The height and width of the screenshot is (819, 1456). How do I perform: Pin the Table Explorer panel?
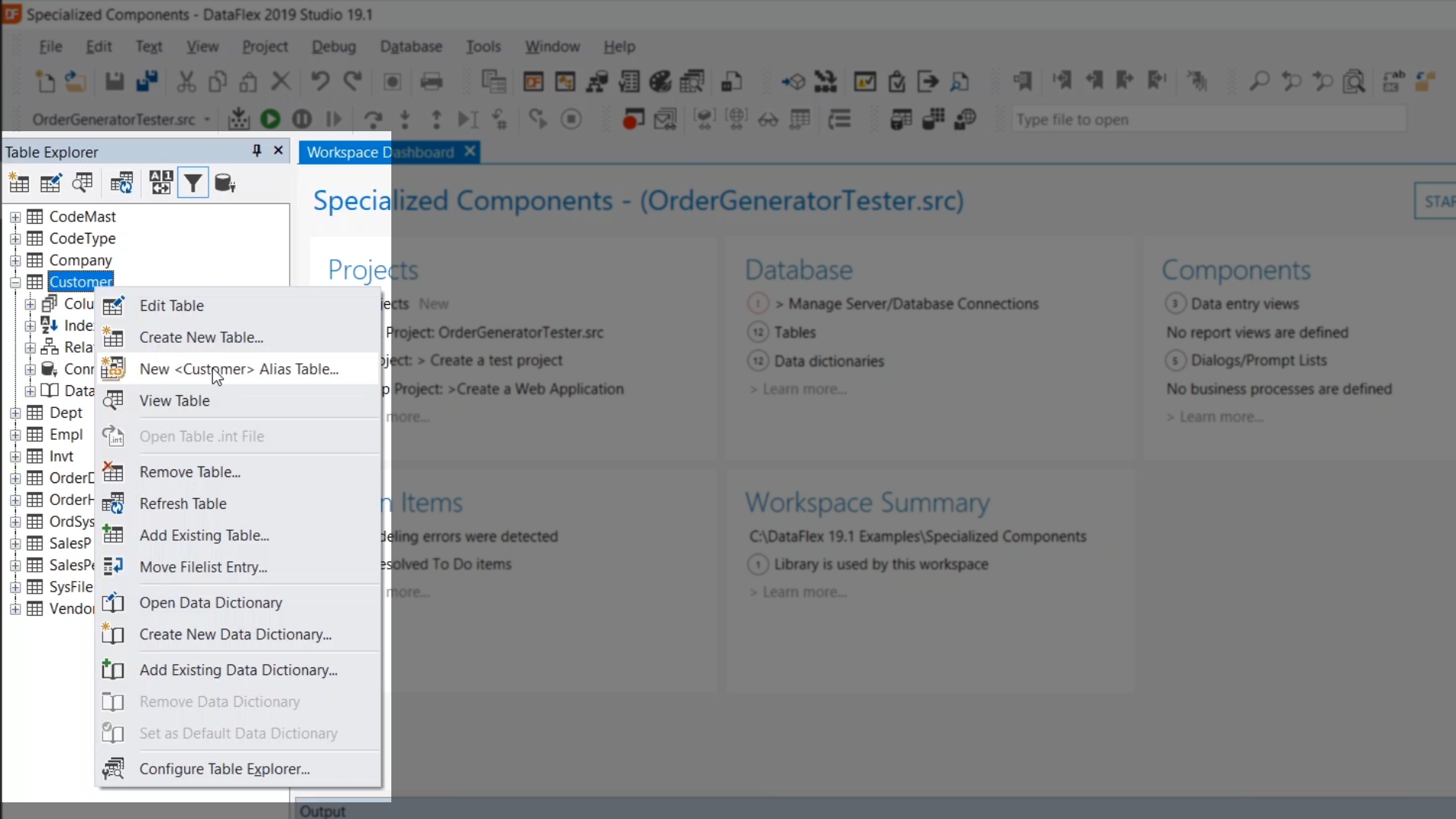[257, 151]
